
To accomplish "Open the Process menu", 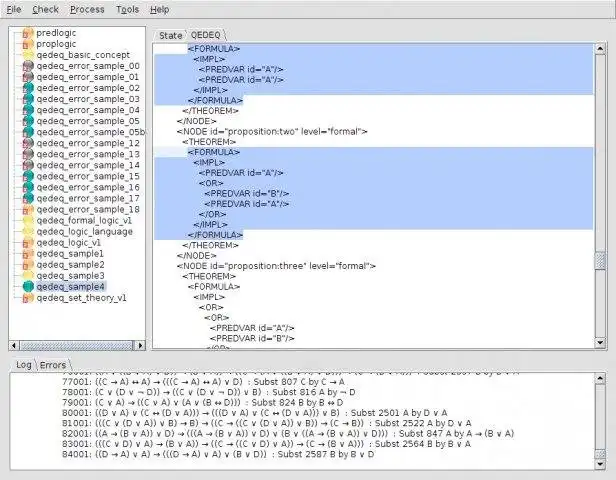I will [87, 9].
